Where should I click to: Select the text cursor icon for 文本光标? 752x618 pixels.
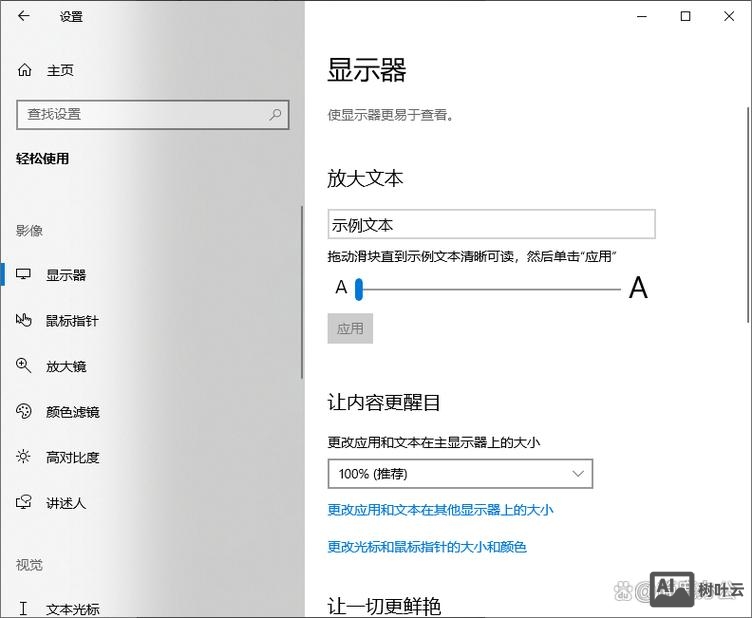(x=23, y=609)
